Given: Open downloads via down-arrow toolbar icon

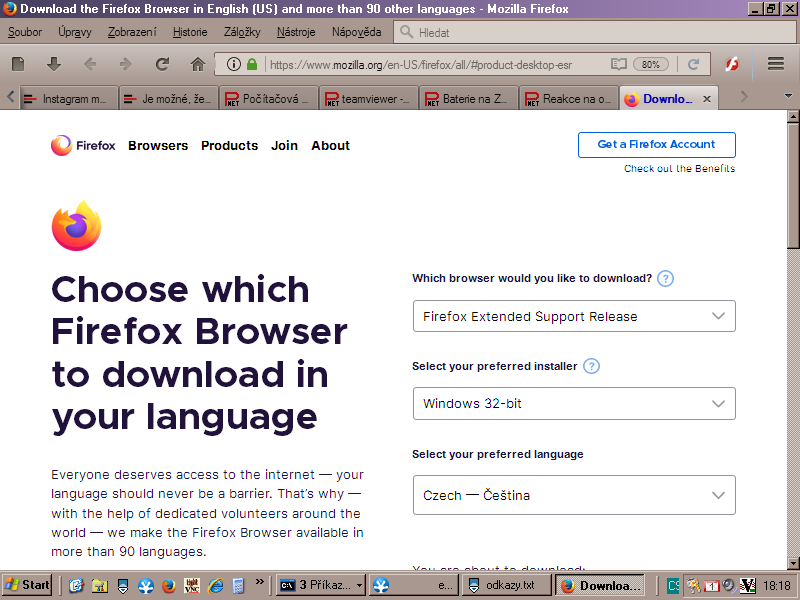Looking at the screenshot, I should 54,64.
